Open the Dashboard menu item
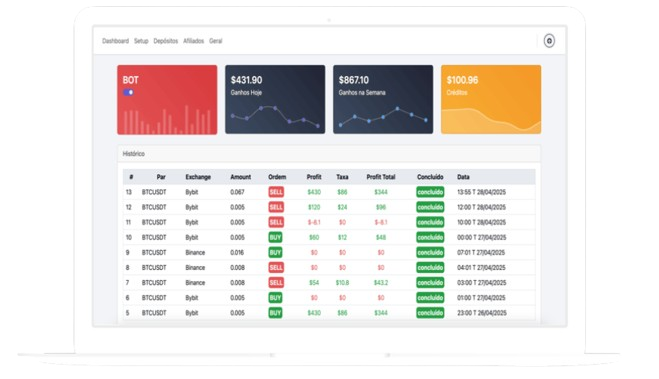 (116, 41)
